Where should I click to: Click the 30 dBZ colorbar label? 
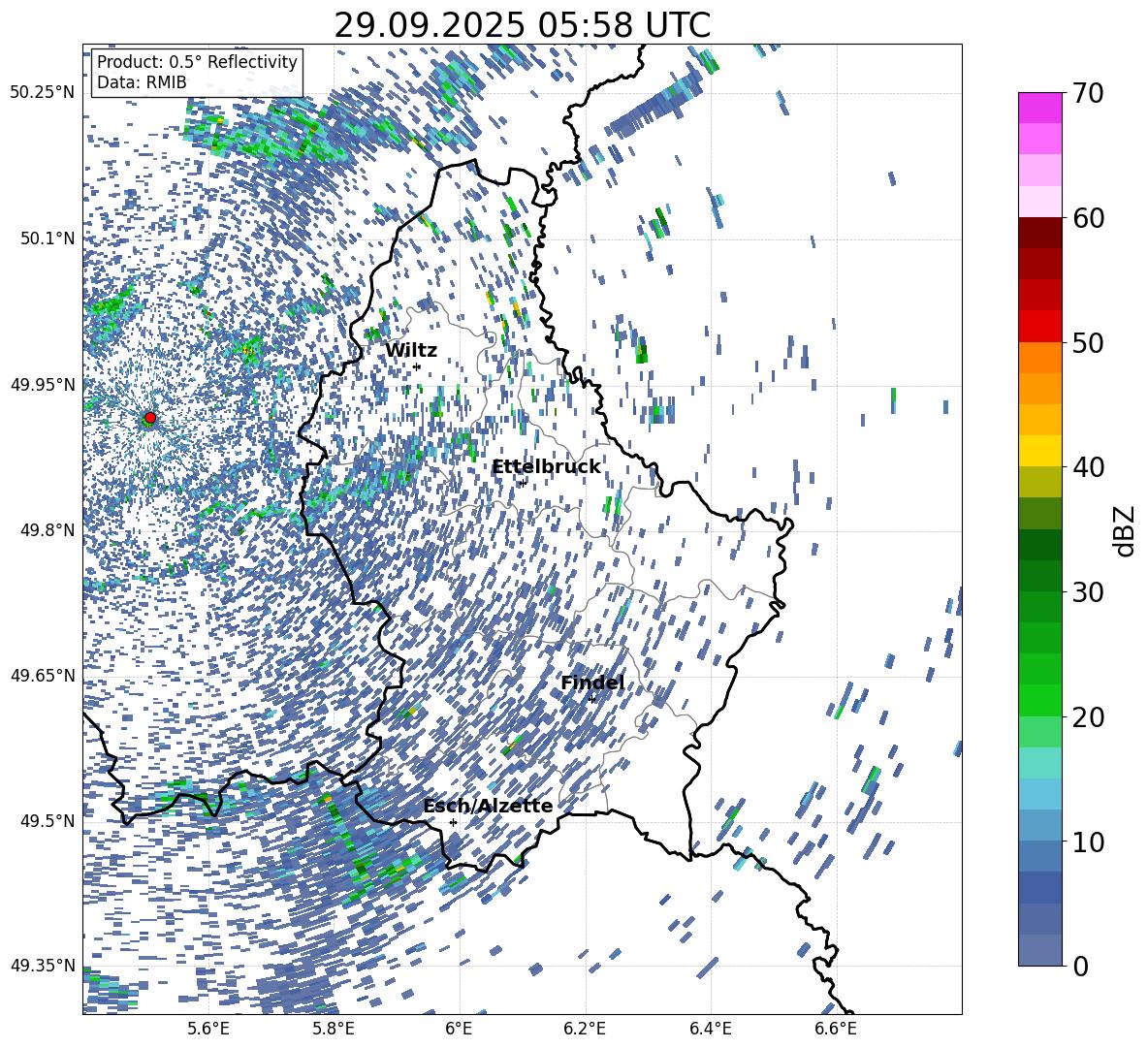1088,592
